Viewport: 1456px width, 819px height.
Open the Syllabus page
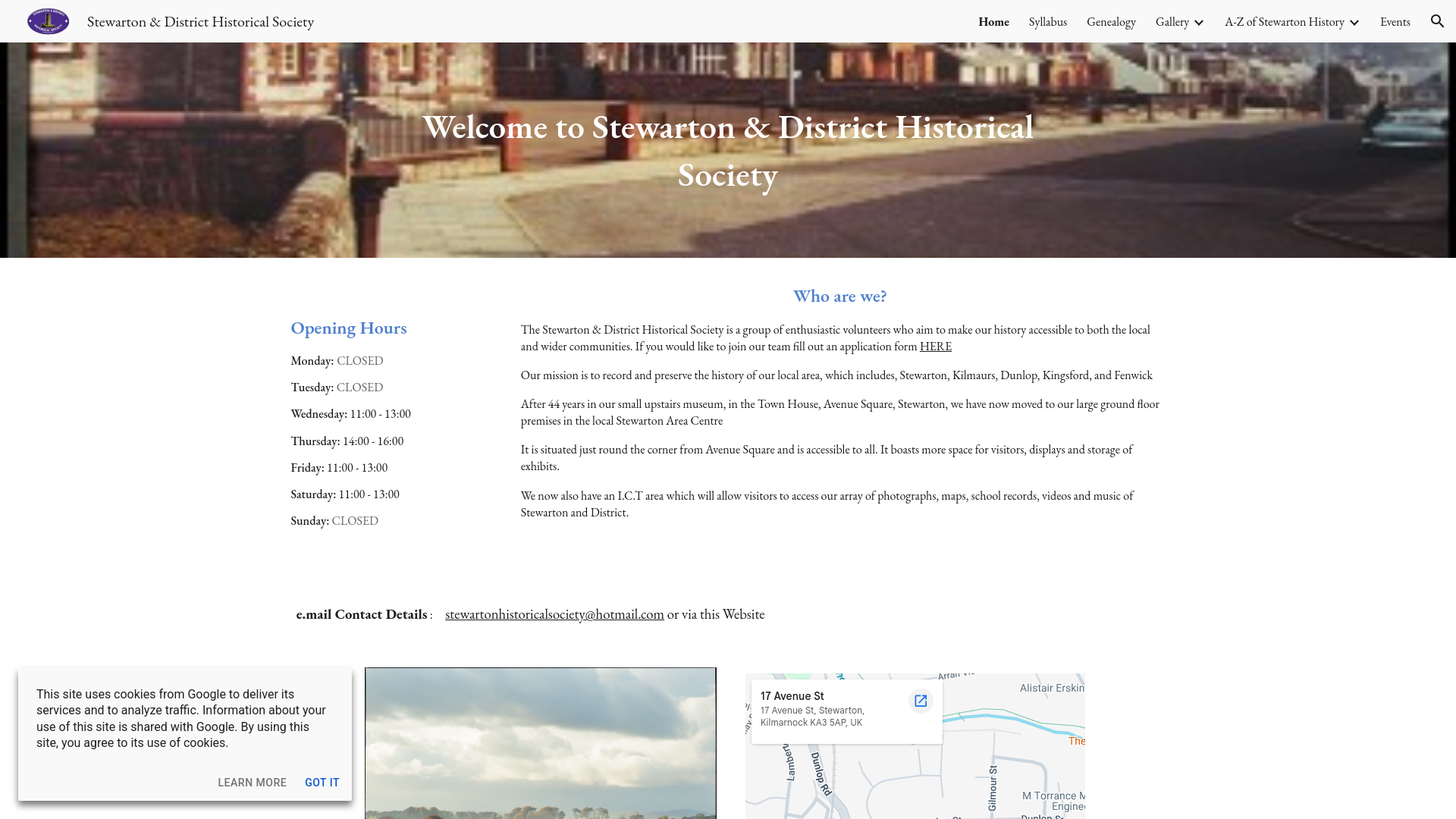click(x=1048, y=22)
